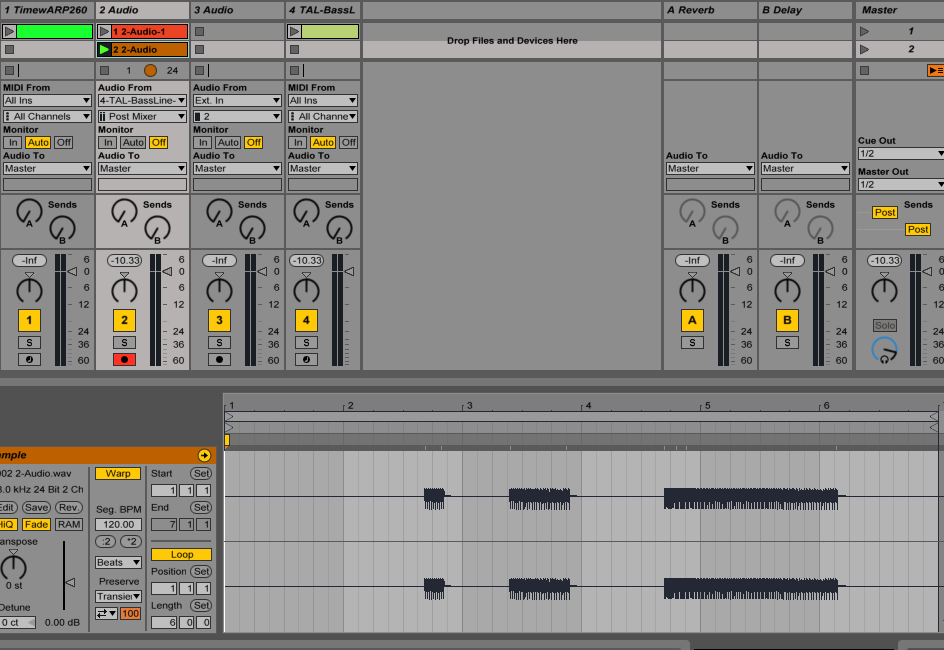Solo track 1 with S button

click(x=30, y=342)
